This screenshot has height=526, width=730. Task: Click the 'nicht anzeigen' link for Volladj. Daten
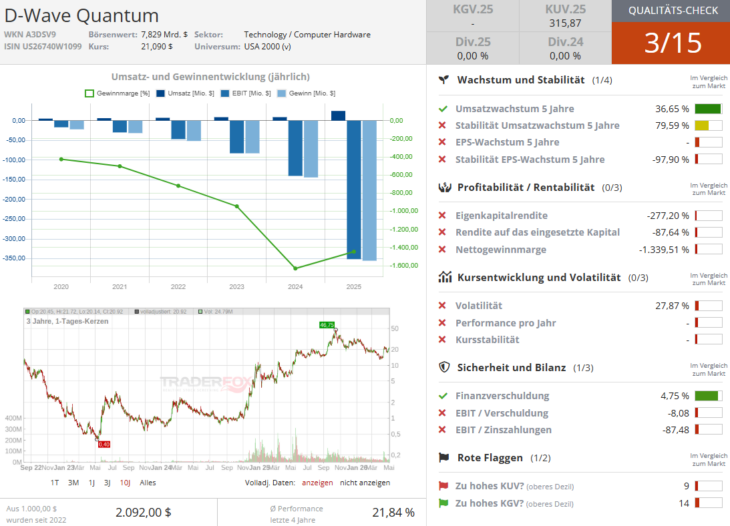click(x=365, y=483)
